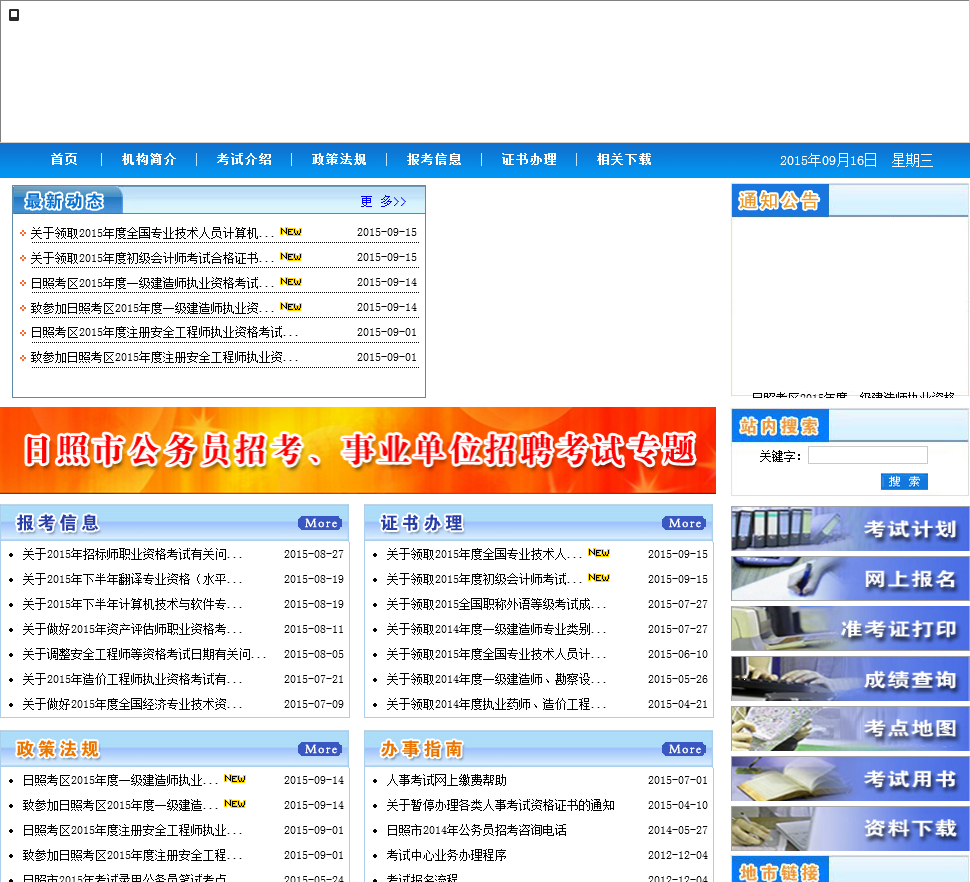Click the small icon at top-left of the header
The width and height of the screenshot is (970, 882).
click(14, 15)
